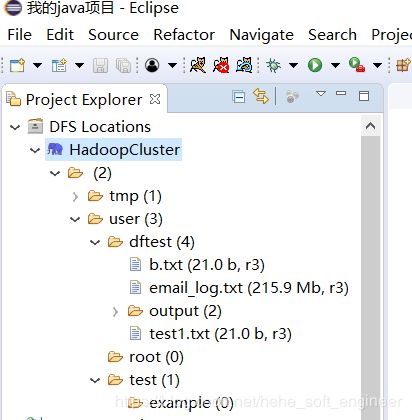This screenshot has width=412, height=420.
Task: Open dropdown arrow next to Run button
Action: pos(335,65)
